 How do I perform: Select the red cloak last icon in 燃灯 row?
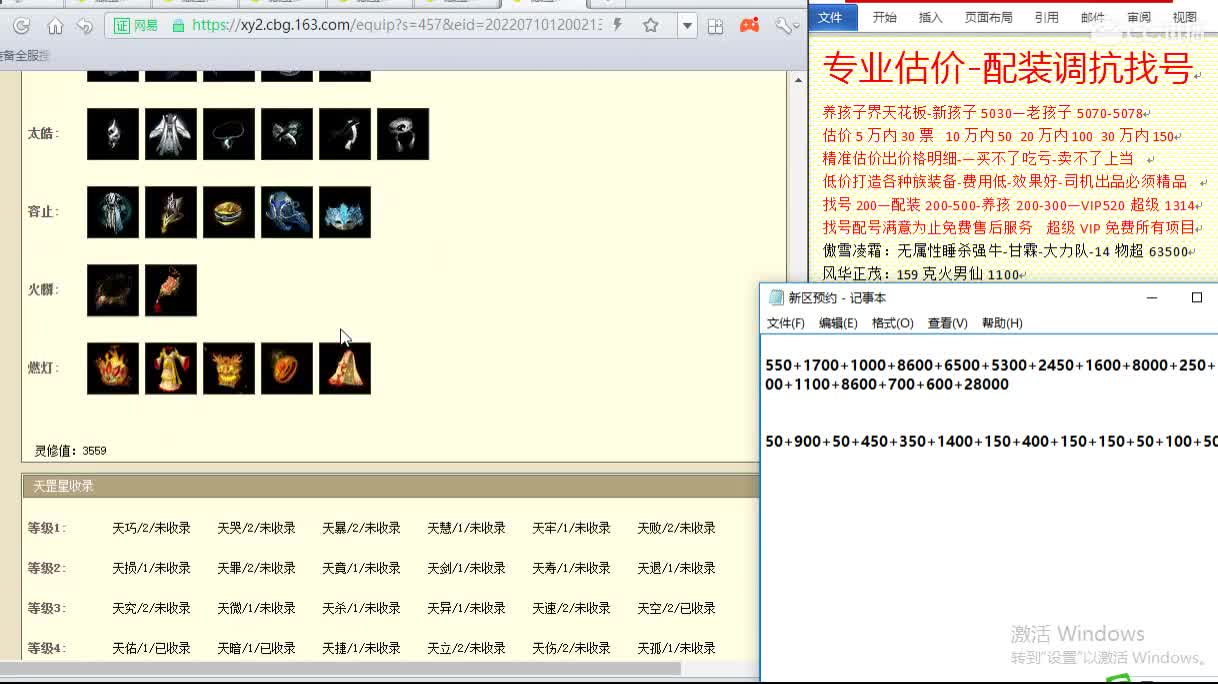click(x=345, y=368)
